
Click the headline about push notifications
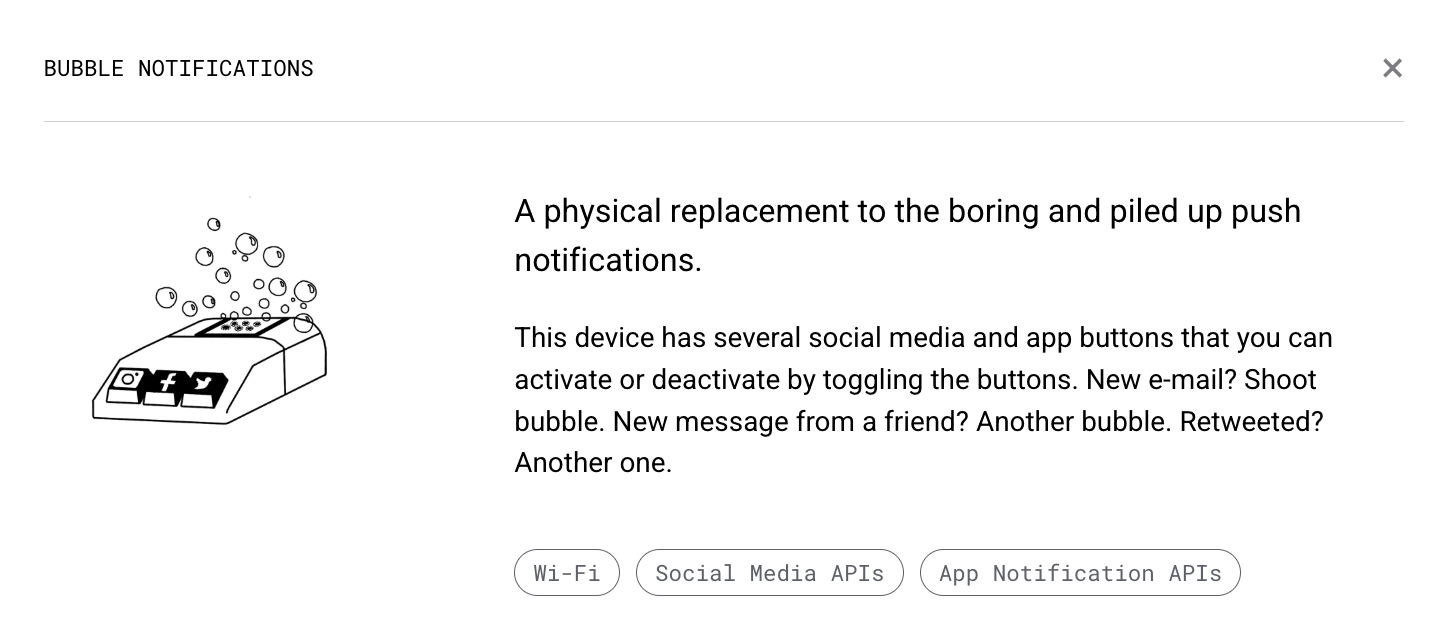pyautogui.click(x=907, y=235)
